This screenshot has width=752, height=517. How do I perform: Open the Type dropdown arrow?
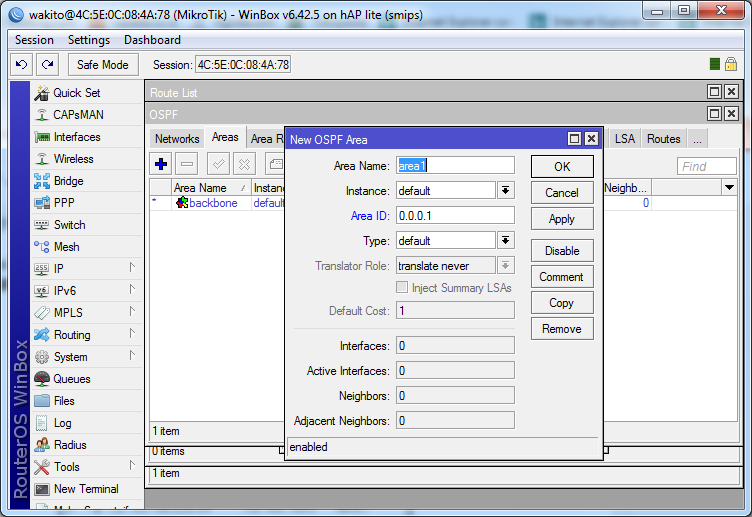coord(505,240)
